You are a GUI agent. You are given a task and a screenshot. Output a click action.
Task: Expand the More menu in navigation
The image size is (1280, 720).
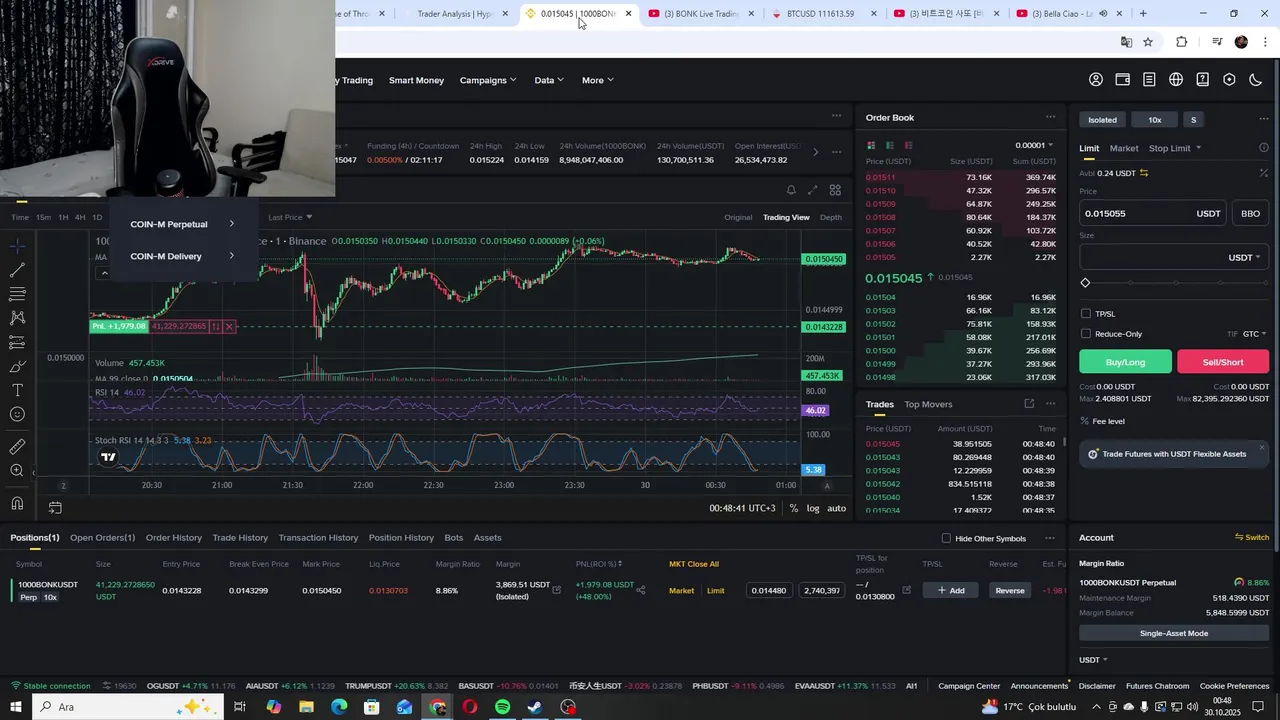(x=597, y=80)
